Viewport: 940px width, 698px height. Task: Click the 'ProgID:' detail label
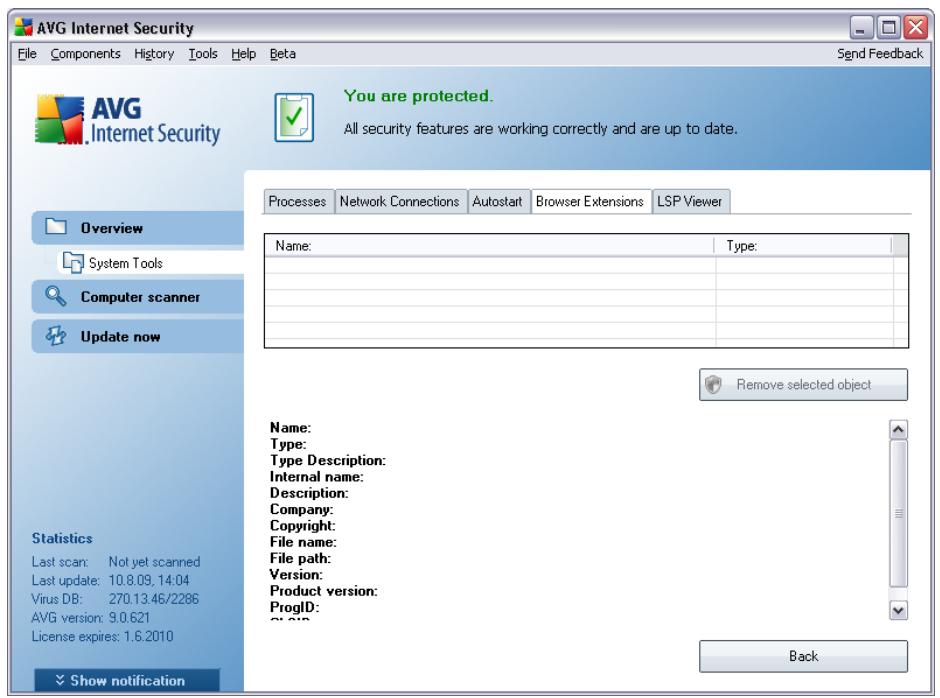click(294, 607)
